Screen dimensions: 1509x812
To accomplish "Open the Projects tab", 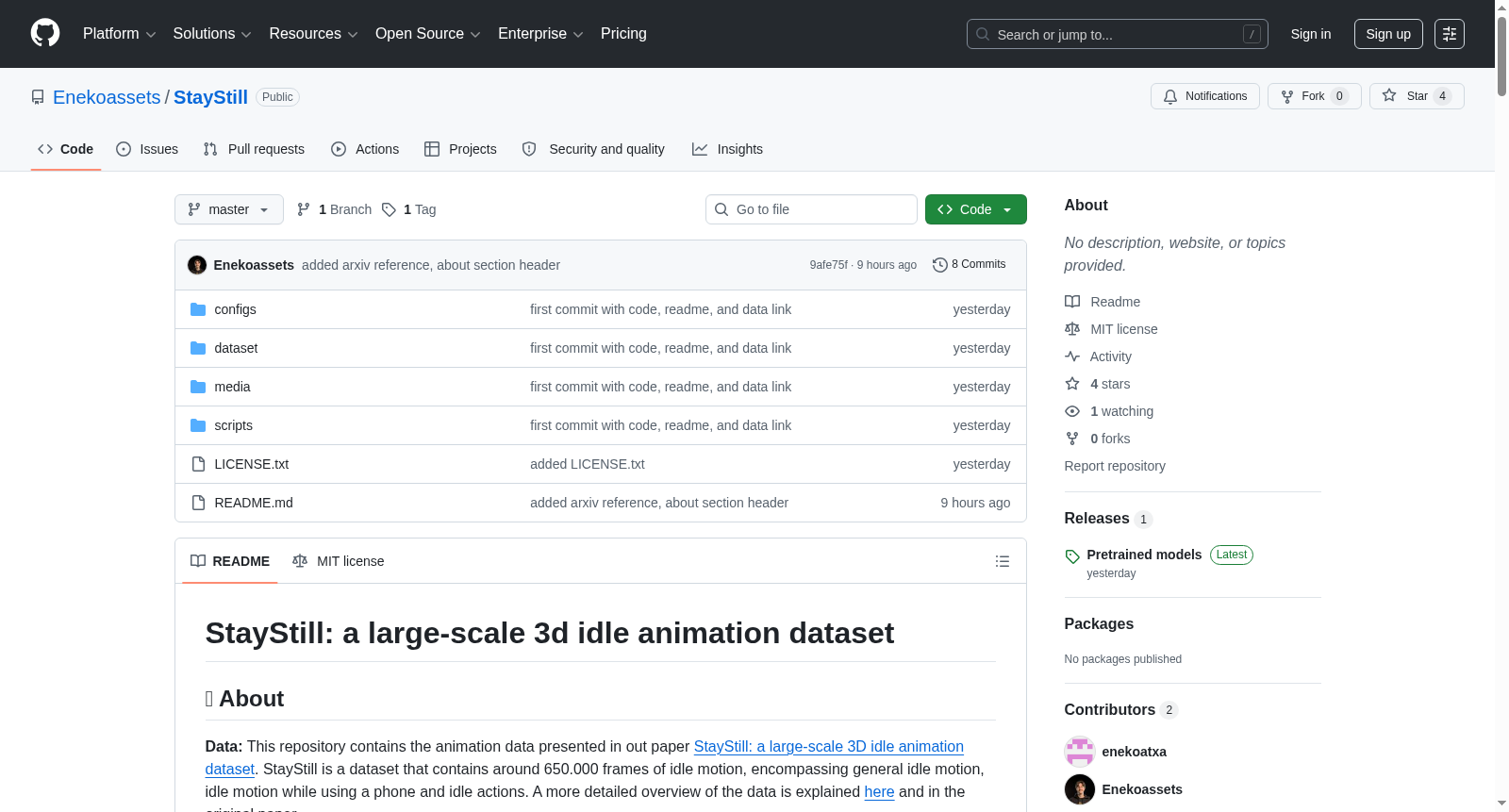I will pos(460,149).
